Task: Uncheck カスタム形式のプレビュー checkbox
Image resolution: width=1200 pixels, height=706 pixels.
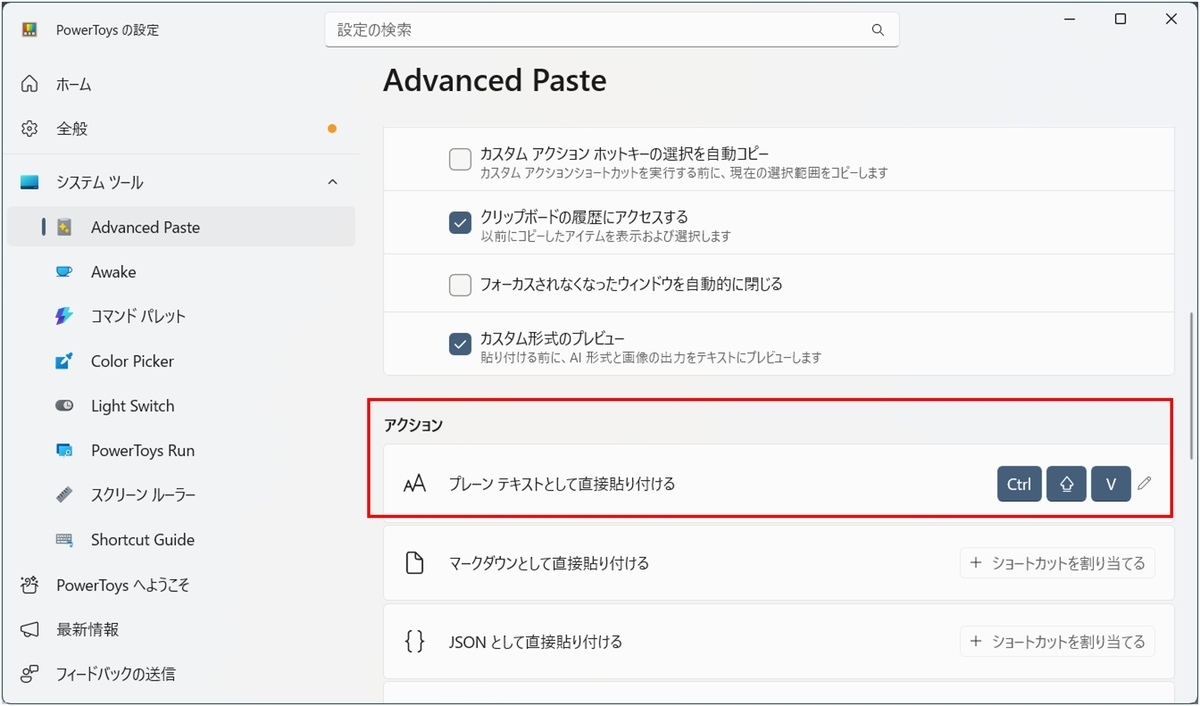Action: pos(460,344)
